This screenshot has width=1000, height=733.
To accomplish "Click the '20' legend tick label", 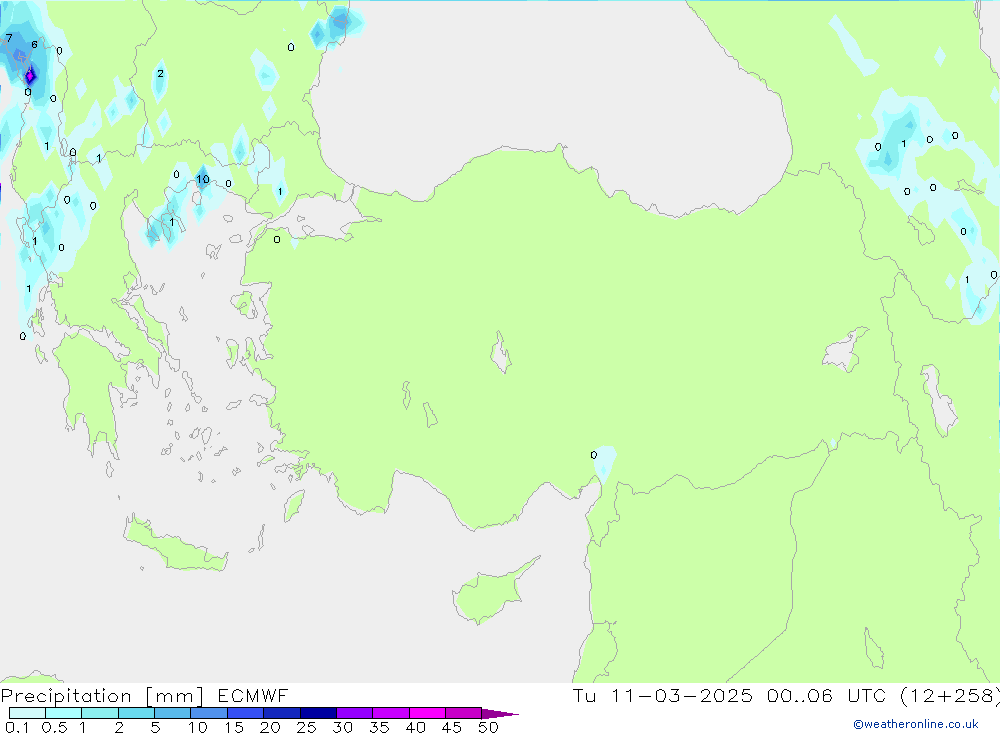I will coord(270,727).
